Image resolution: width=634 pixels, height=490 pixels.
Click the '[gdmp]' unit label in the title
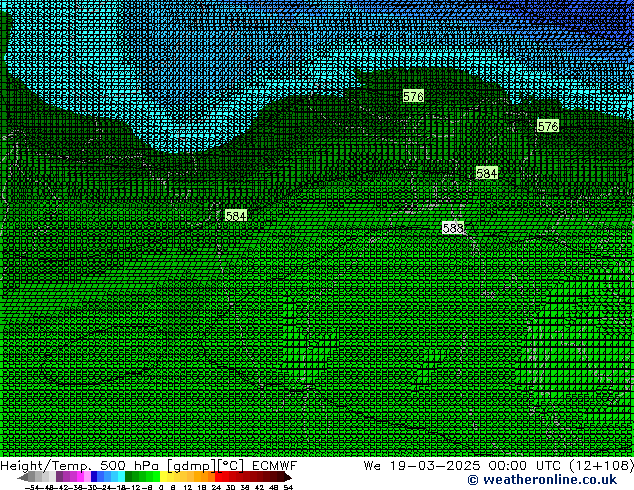(x=191, y=466)
